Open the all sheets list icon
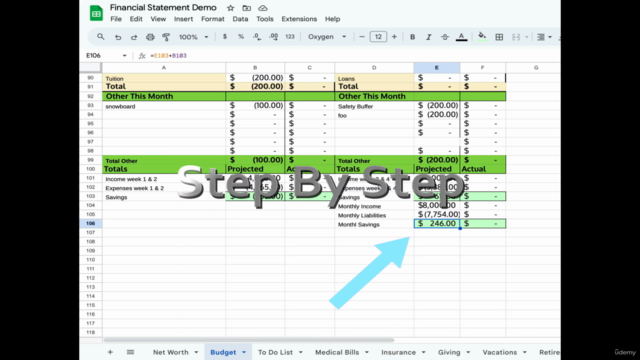 click(x=130, y=352)
